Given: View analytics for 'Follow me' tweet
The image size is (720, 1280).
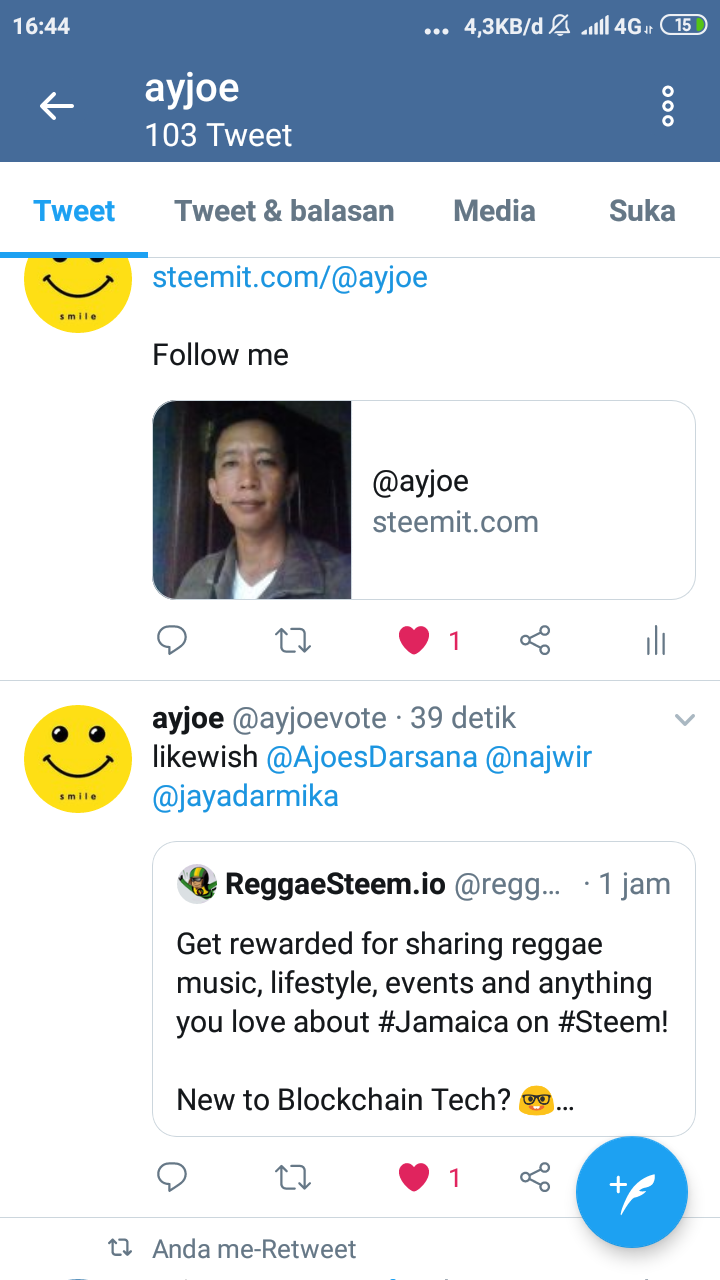Looking at the screenshot, I should coord(656,641).
